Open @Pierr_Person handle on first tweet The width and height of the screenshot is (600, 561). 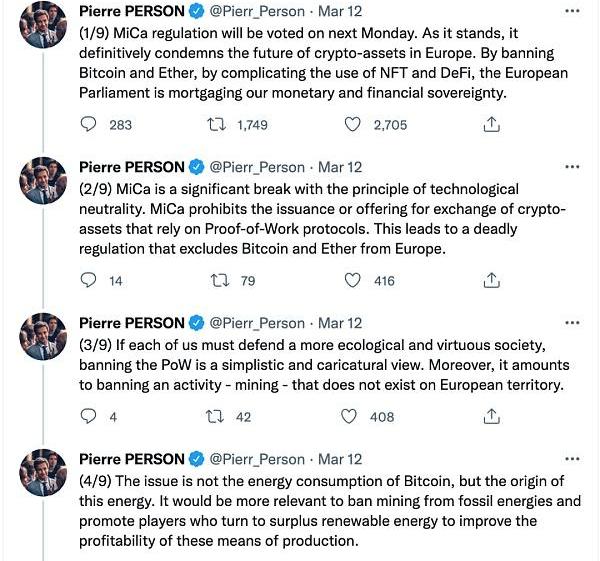(x=258, y=12)
